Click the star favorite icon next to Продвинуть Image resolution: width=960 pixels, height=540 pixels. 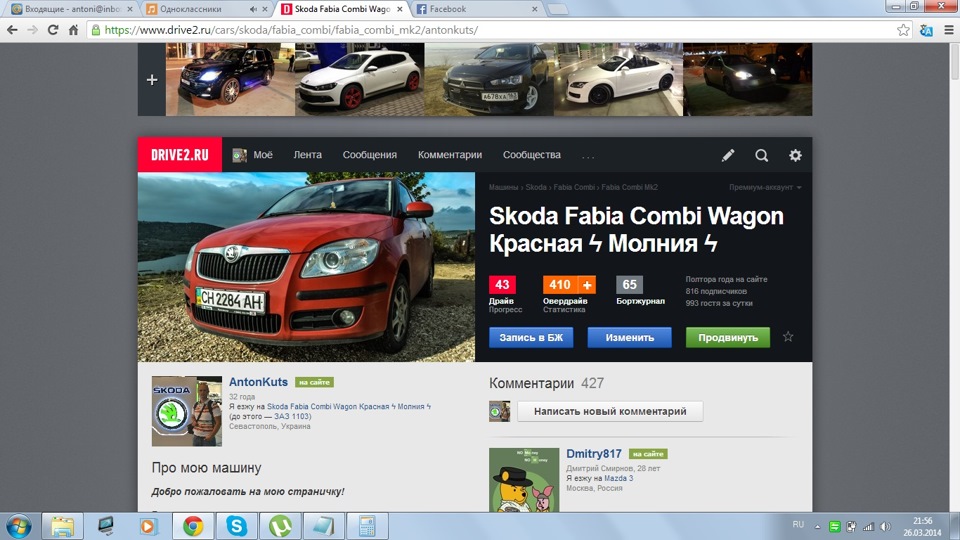point(788,337)
